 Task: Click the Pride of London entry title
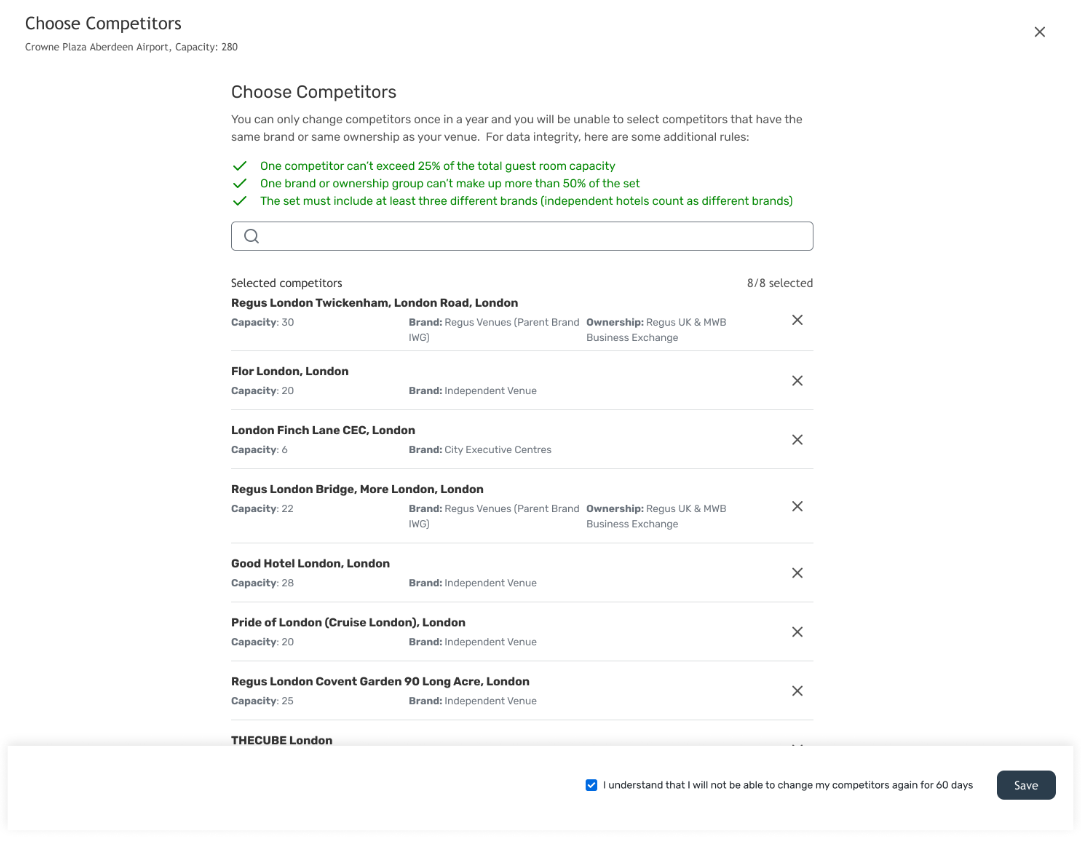[x=348, y=622]
